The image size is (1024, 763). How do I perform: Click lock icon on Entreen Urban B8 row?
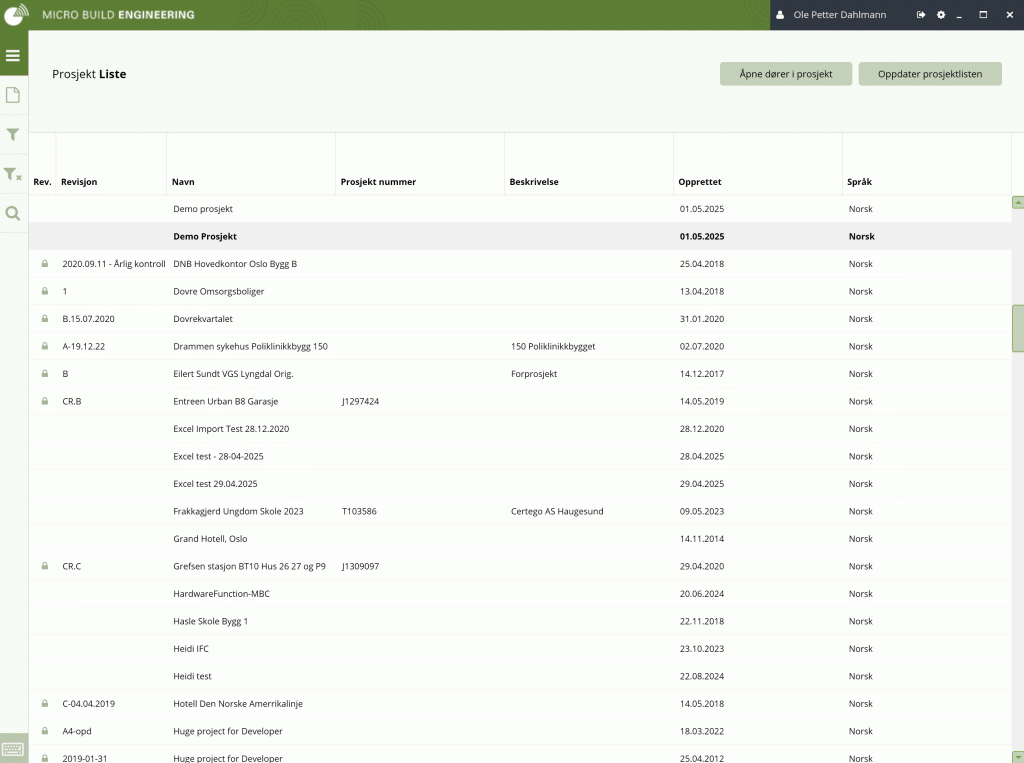pyautogui.click(x=44, y=401)
